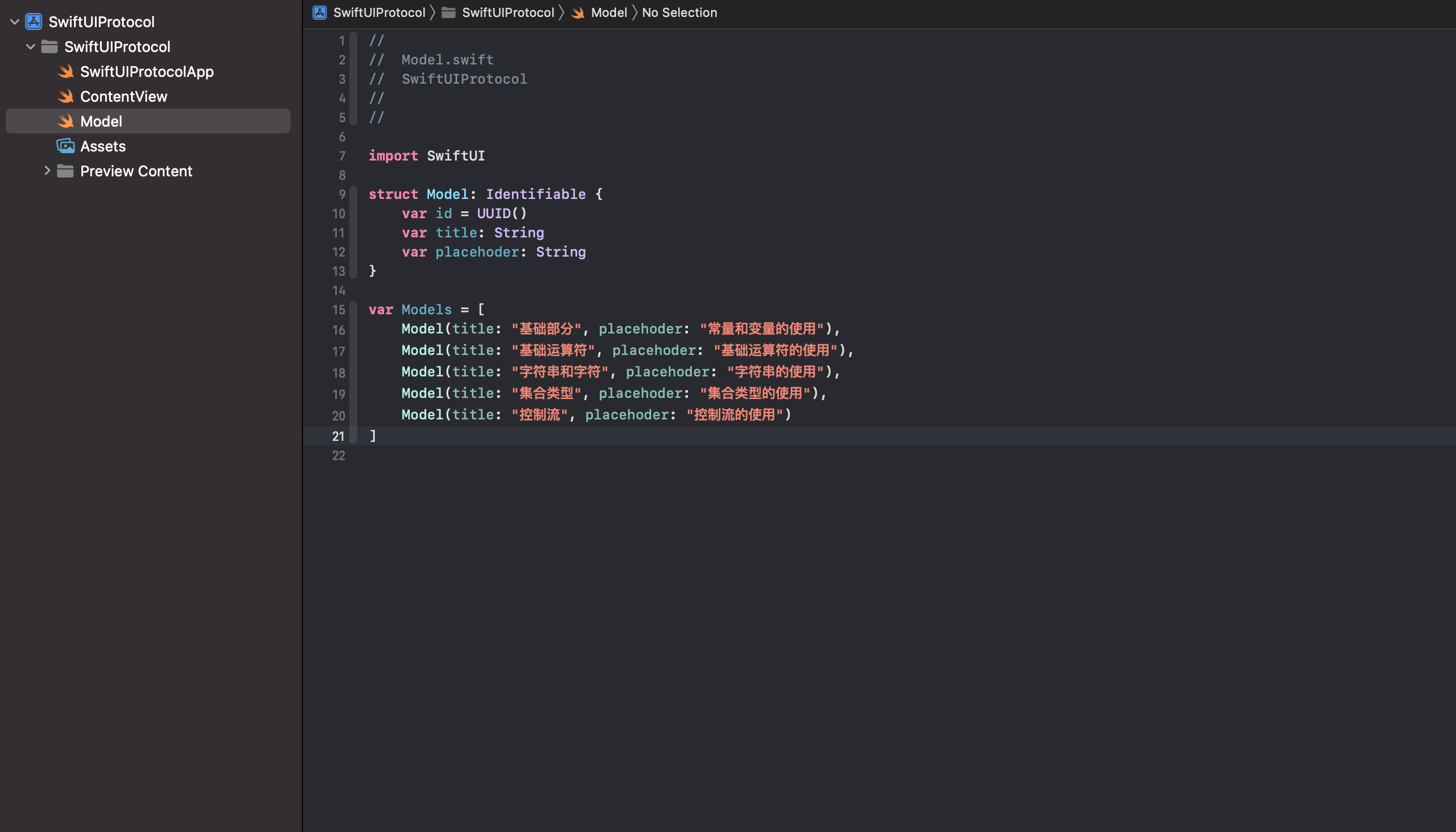1456x832 pixels.
Task: Click the Swift icon beside ContentView
Action: click(x=66, y=97)
